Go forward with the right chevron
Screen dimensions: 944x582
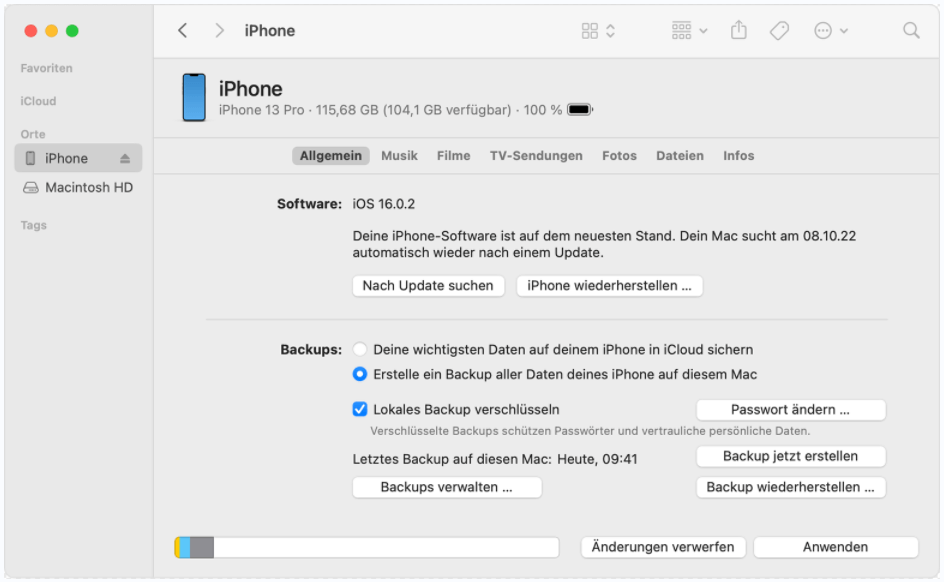[219, 31]
